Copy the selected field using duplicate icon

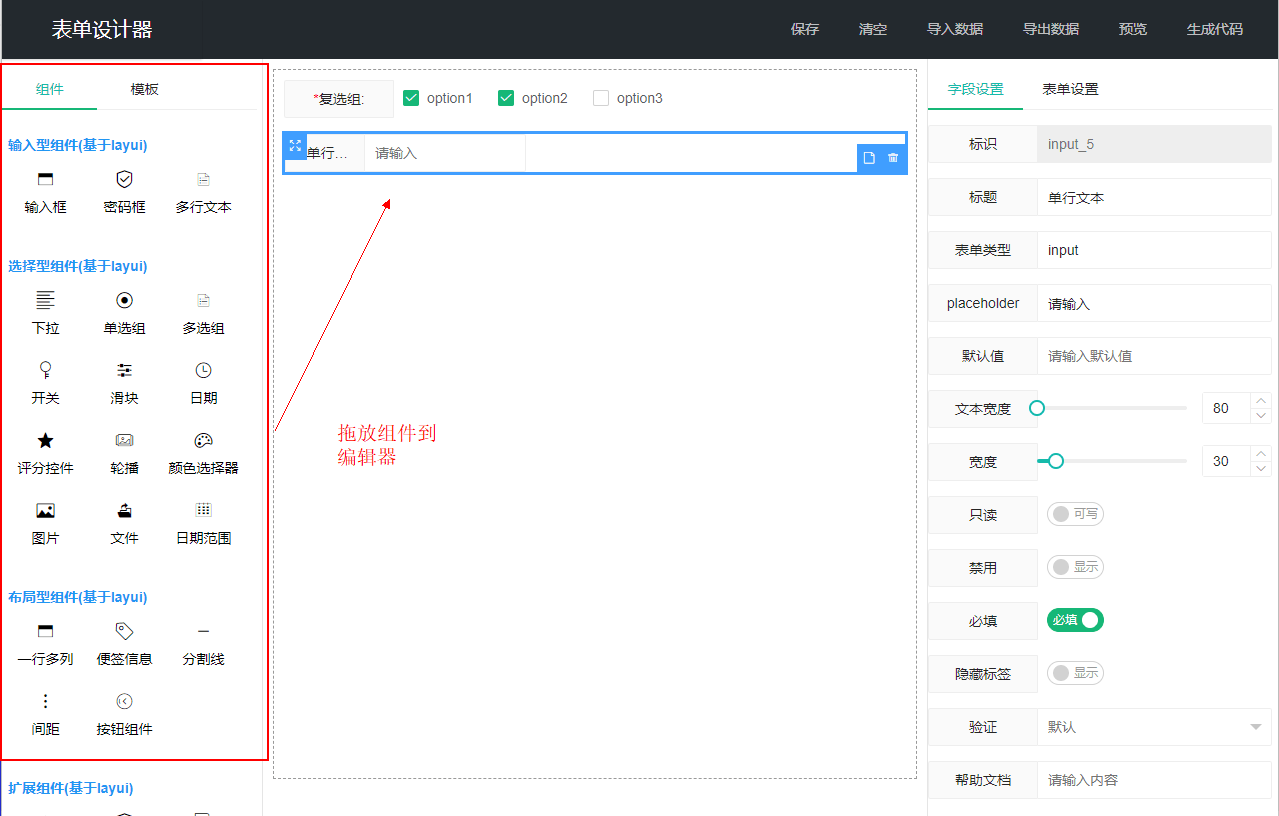(869, 158)
